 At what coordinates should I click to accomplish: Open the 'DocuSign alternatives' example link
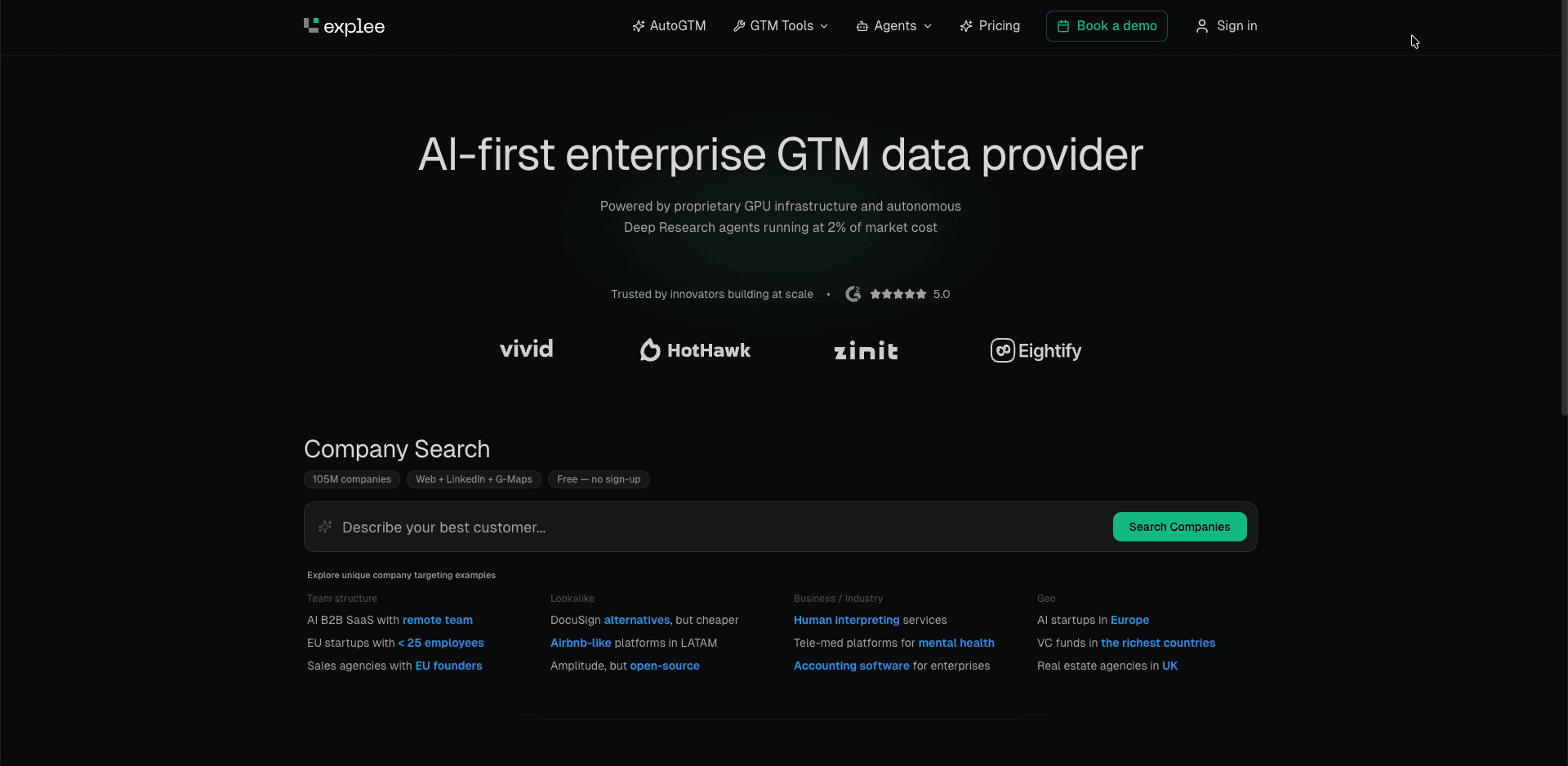(637, 620)
